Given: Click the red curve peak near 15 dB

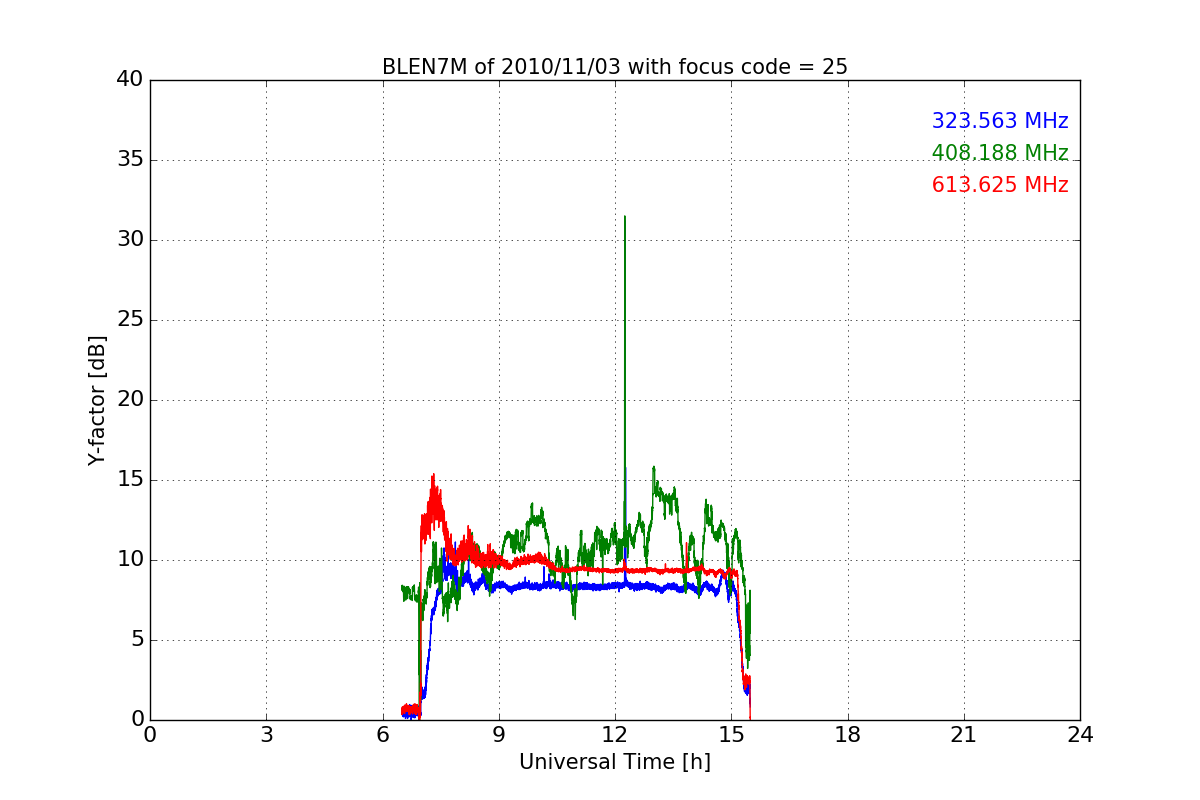Looking at the screenshot, I should [x=433, y=476].
